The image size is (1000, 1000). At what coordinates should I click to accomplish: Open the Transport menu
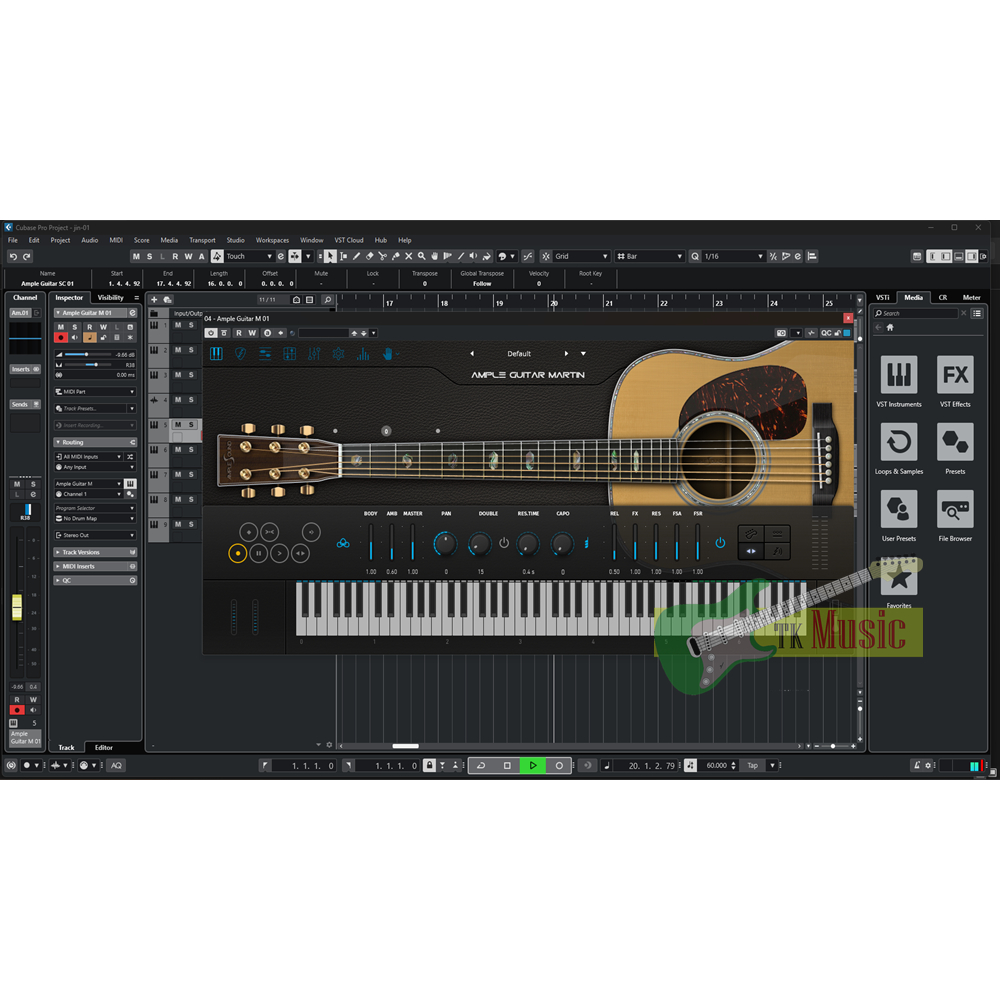tap(202, 240)
